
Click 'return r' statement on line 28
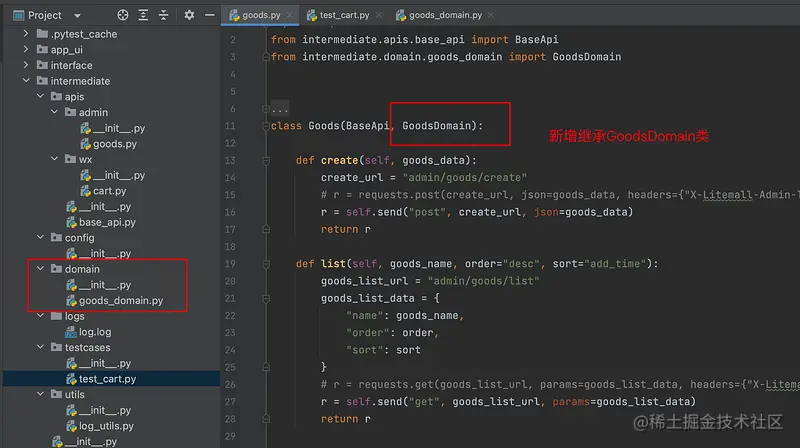[x=345, y=419]
